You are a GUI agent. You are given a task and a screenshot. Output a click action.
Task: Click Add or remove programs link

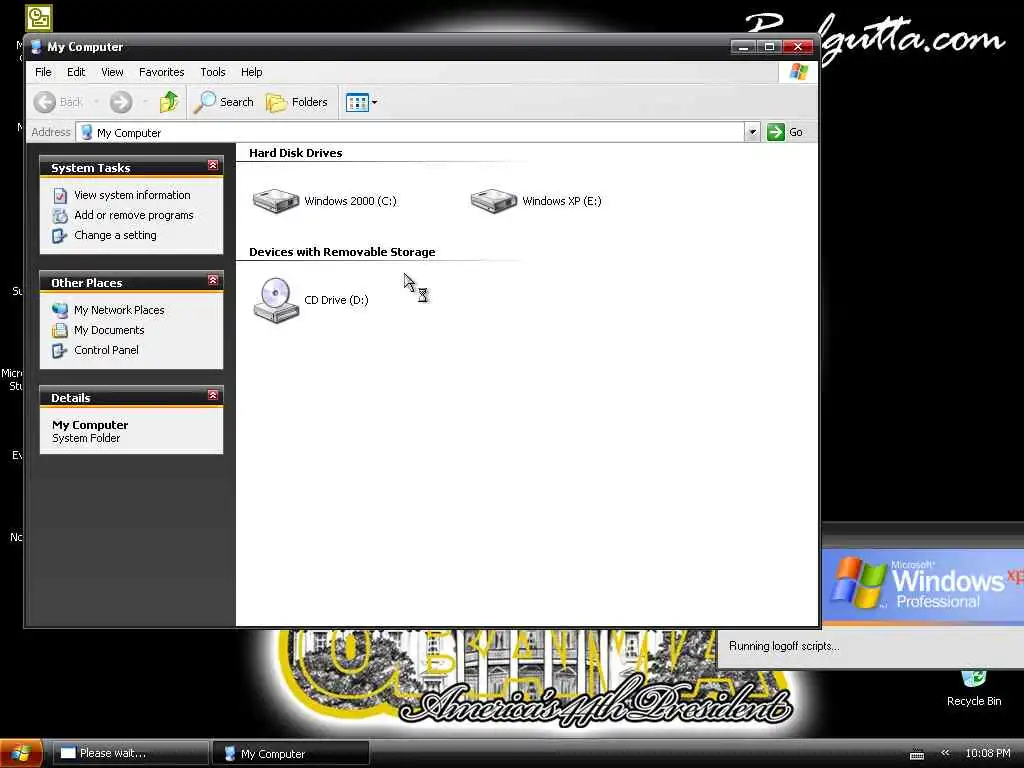(134, 215)
